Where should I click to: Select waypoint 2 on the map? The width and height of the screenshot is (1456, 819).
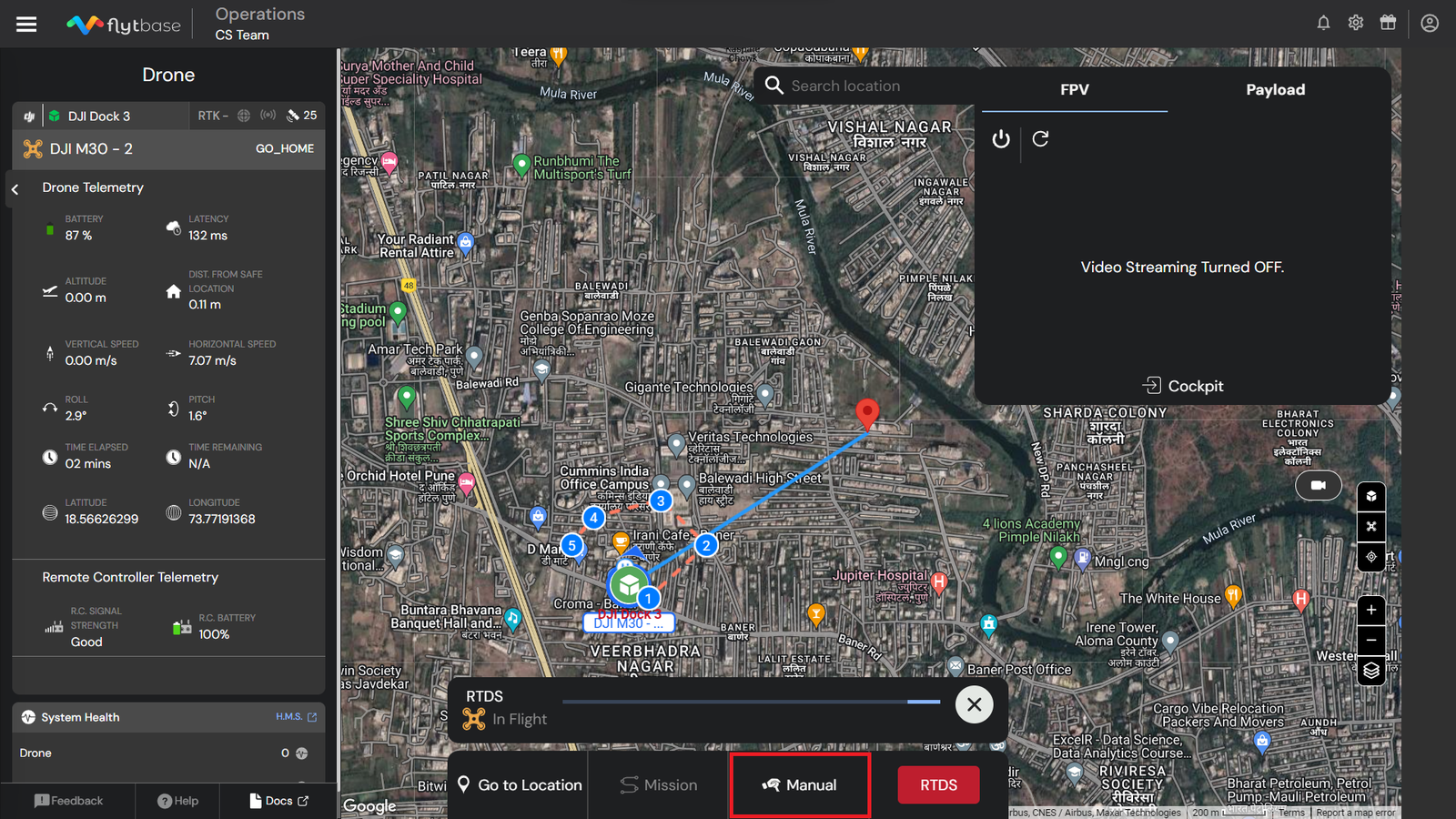coord(706,546)
